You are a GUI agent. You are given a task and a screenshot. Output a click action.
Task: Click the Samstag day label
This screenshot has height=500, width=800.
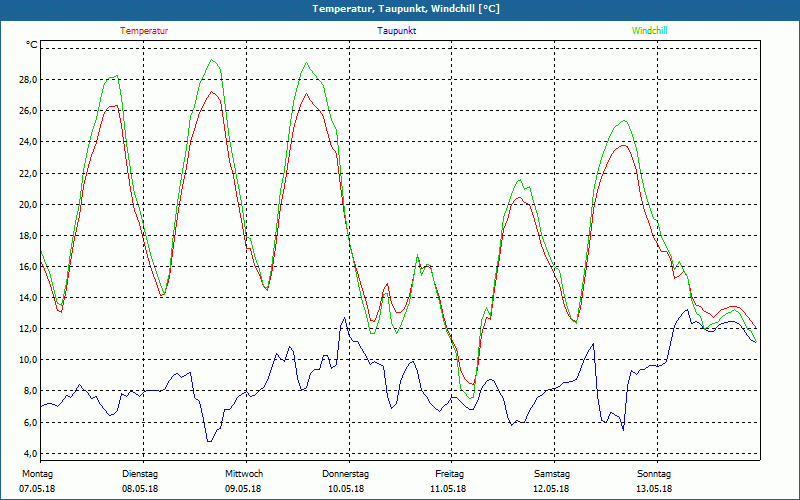point(552,474)
